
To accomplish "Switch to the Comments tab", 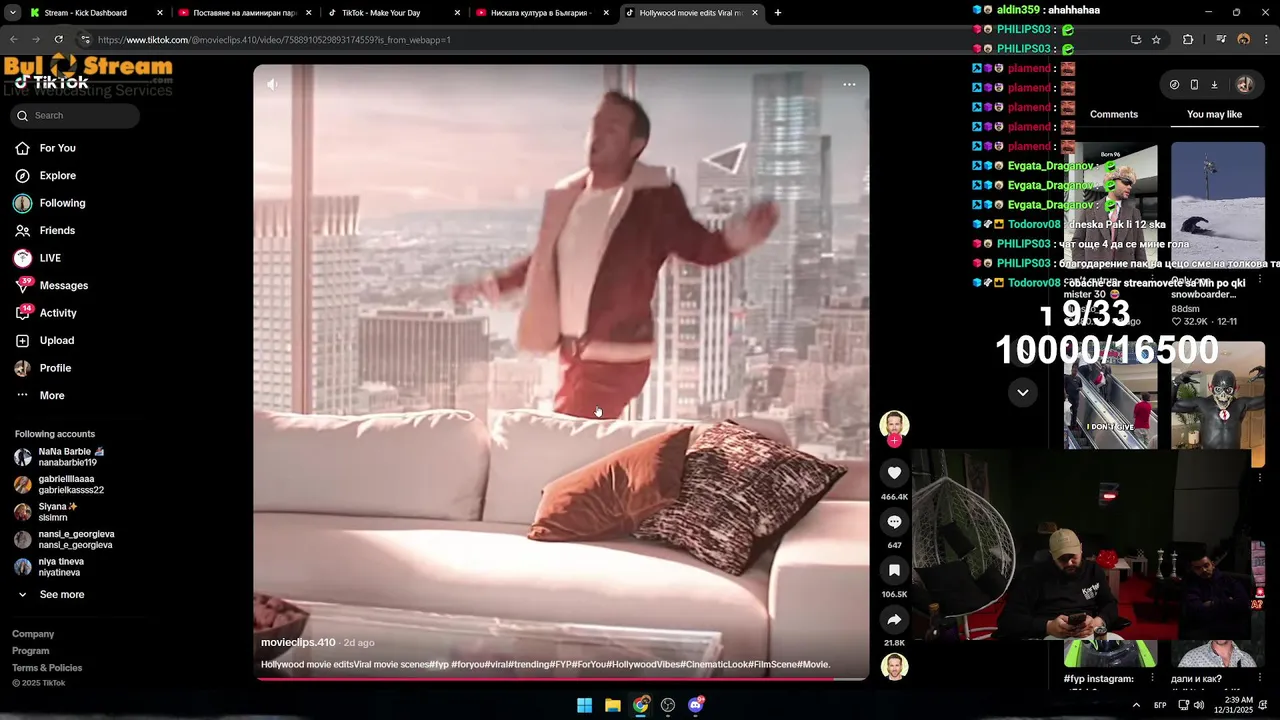I will coord(1114,114).
